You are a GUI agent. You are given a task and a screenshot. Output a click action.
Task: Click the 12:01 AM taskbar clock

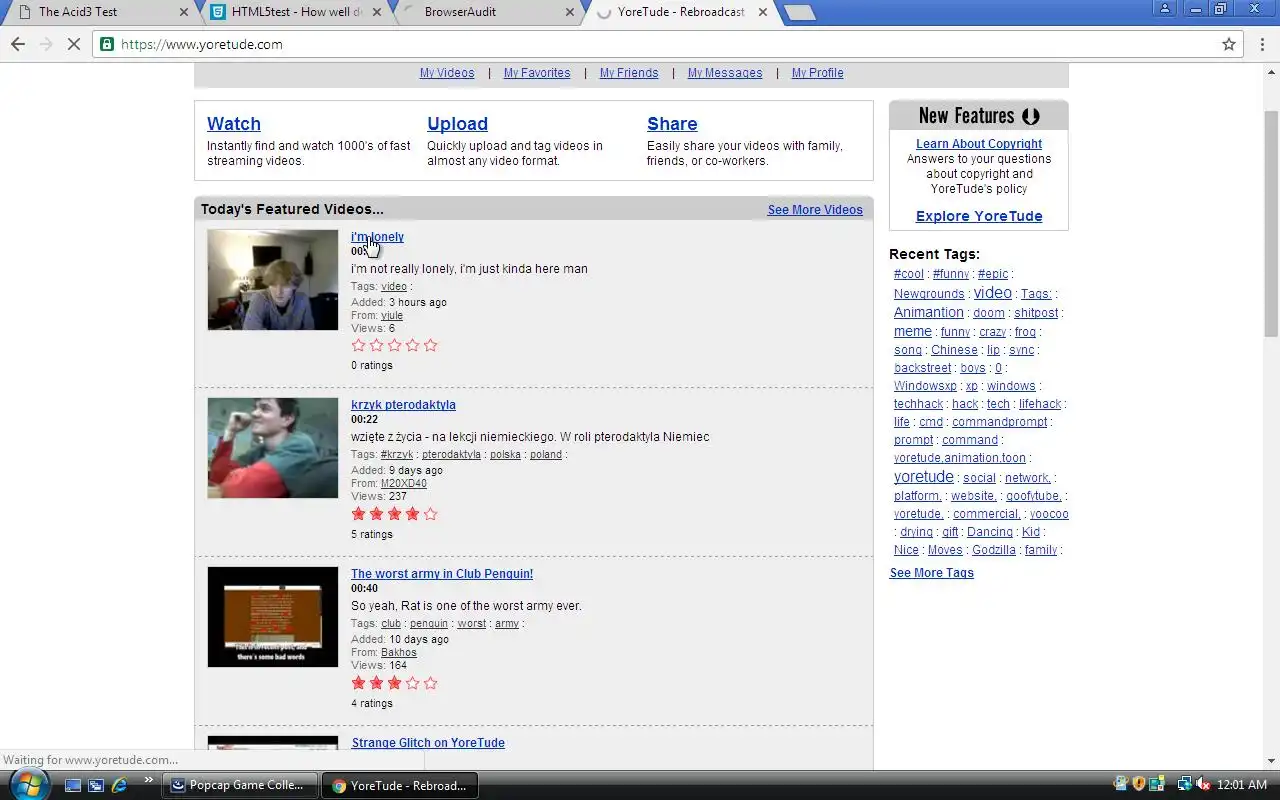tap(1244, 785)
